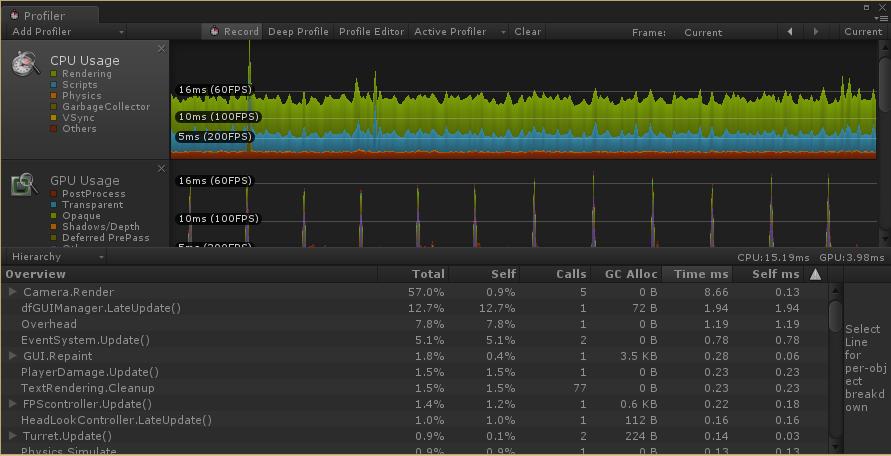Toggle the Rendering color swatch
Screen dimensions: 891x456
coord(54,74)
